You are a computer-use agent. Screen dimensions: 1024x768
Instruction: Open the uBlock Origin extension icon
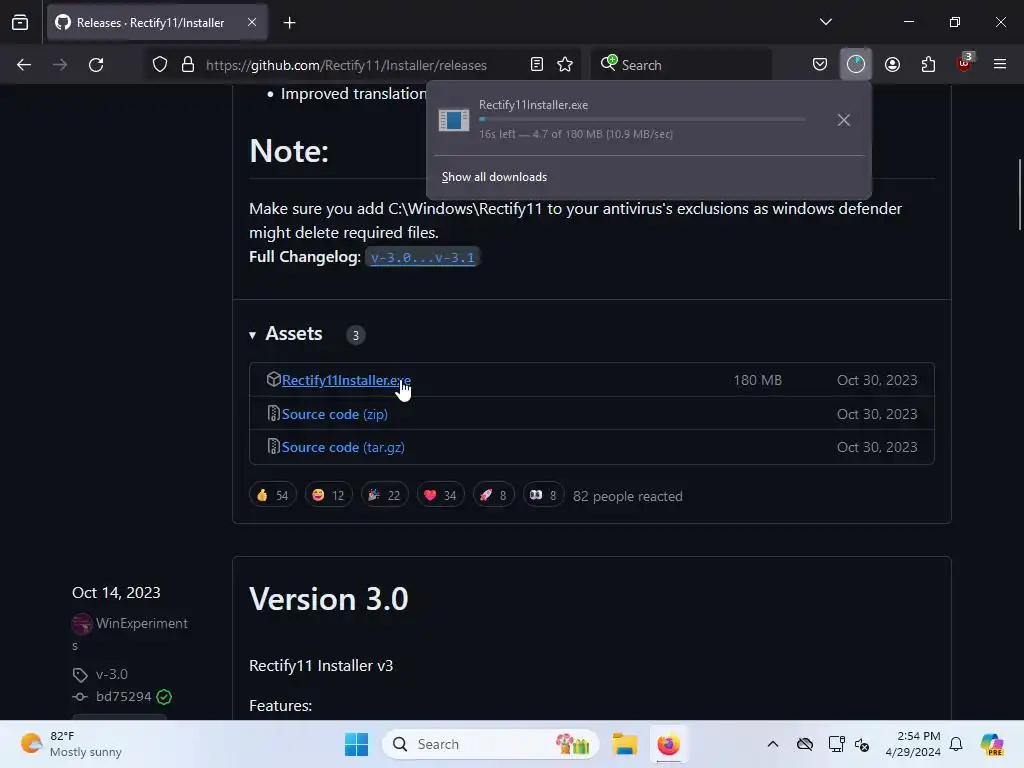click(964, 64)
